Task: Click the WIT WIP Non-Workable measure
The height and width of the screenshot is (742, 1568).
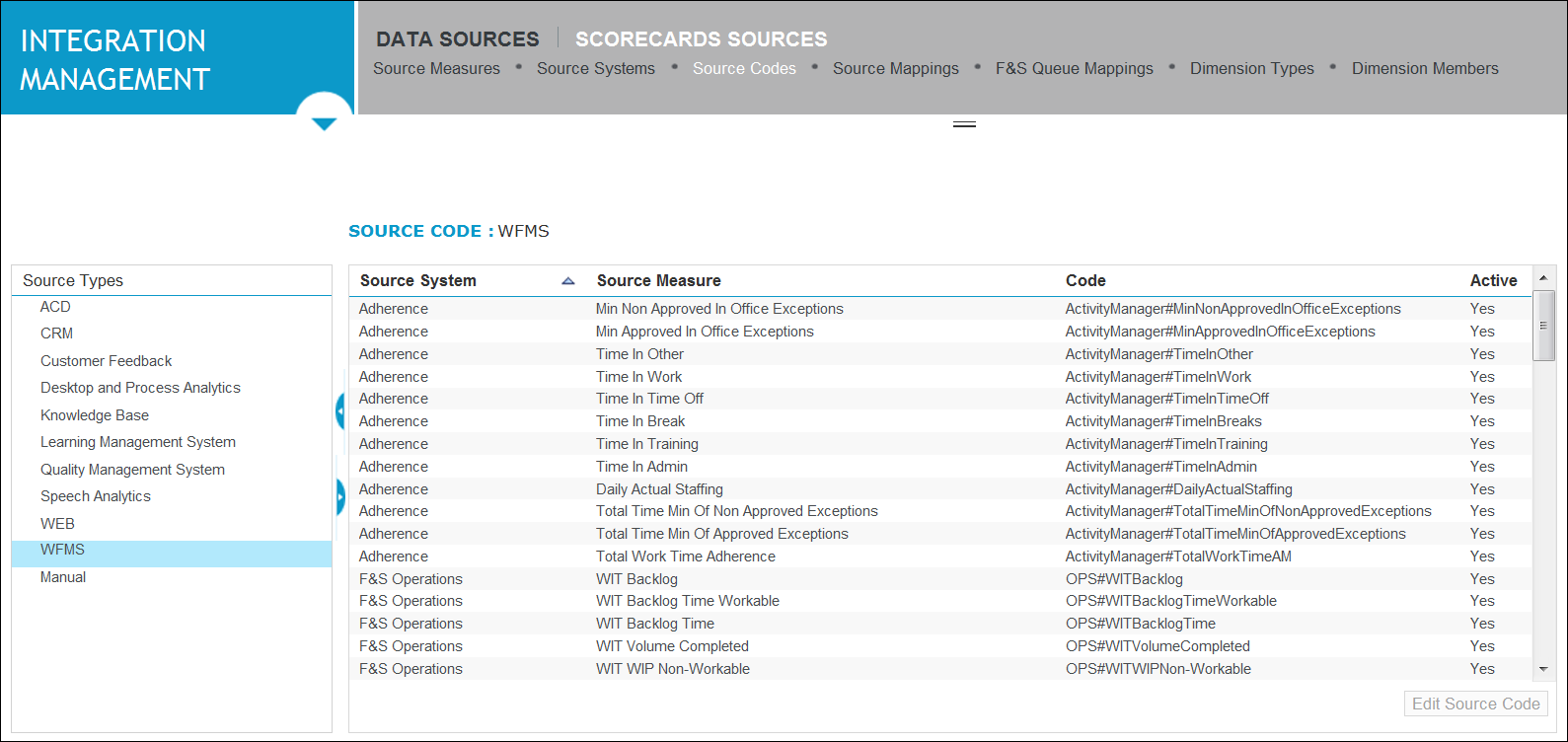Action: coord(673,669)
